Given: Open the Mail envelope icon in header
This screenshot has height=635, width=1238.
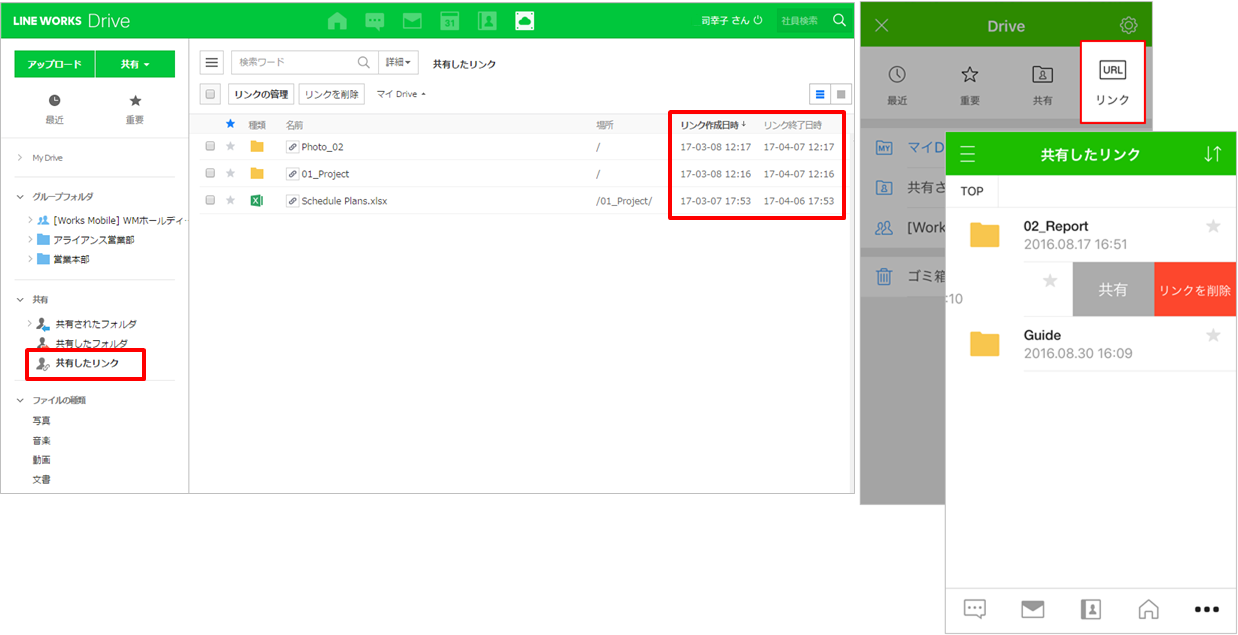Looking at the screenshot, I should 412,21.
